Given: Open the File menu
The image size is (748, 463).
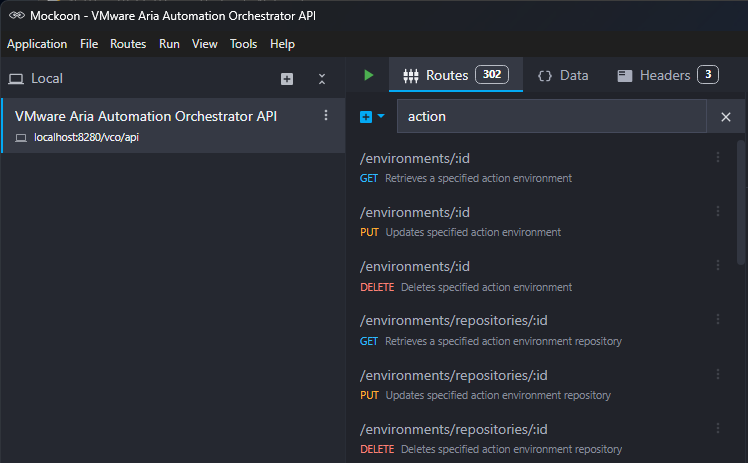Looking at the screenshot, I should (89, 44).
